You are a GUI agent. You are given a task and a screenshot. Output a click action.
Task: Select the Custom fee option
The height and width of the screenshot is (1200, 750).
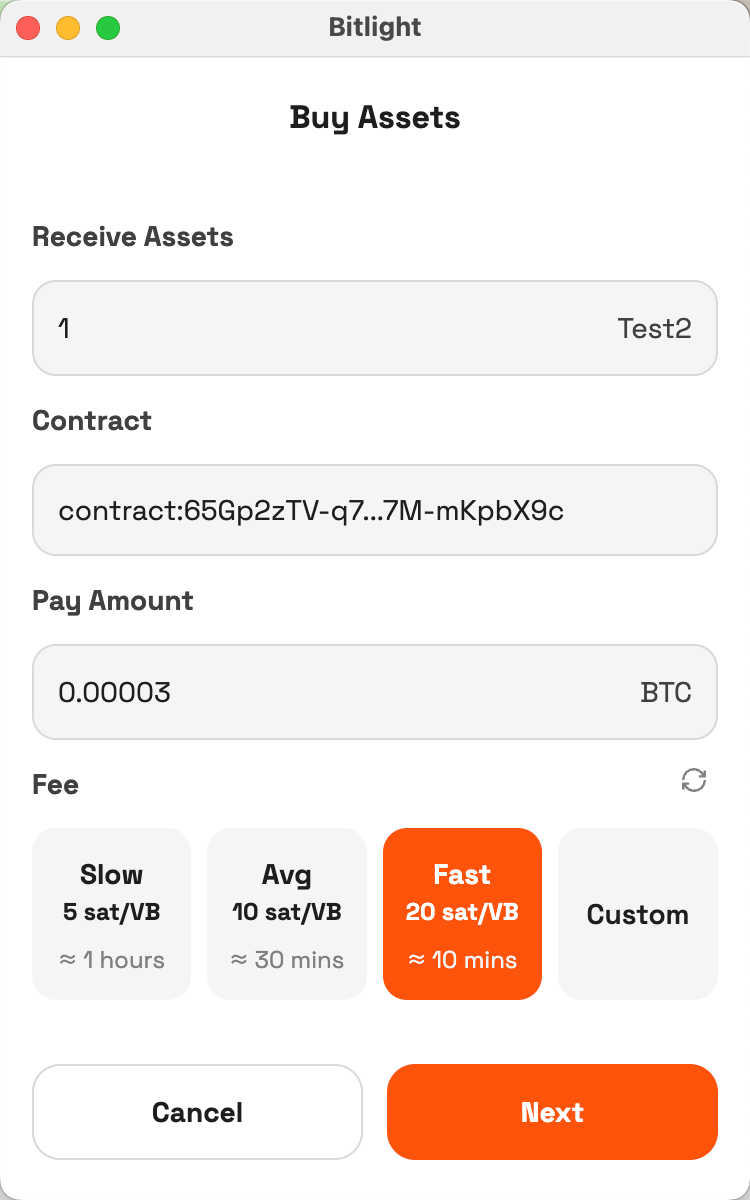click(637, 913)
